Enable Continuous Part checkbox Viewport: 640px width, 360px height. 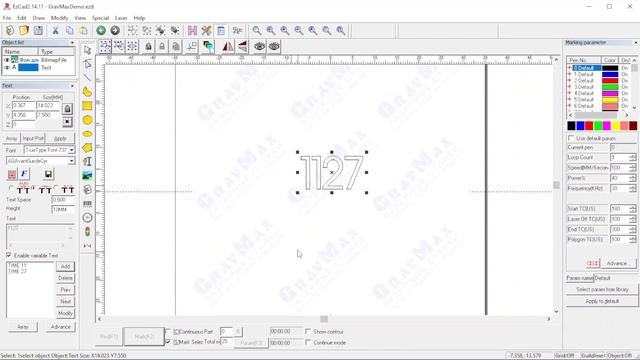[168, 331]
